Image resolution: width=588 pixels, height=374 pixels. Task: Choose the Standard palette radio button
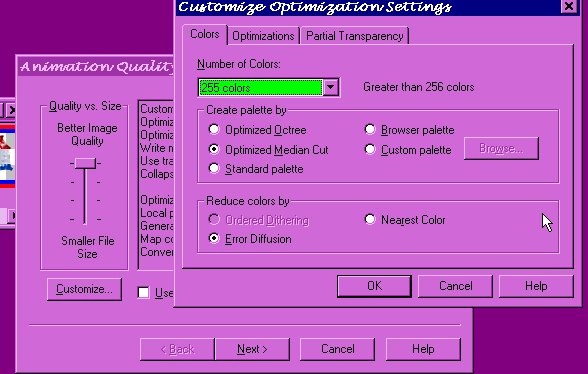tap(214, 168)
